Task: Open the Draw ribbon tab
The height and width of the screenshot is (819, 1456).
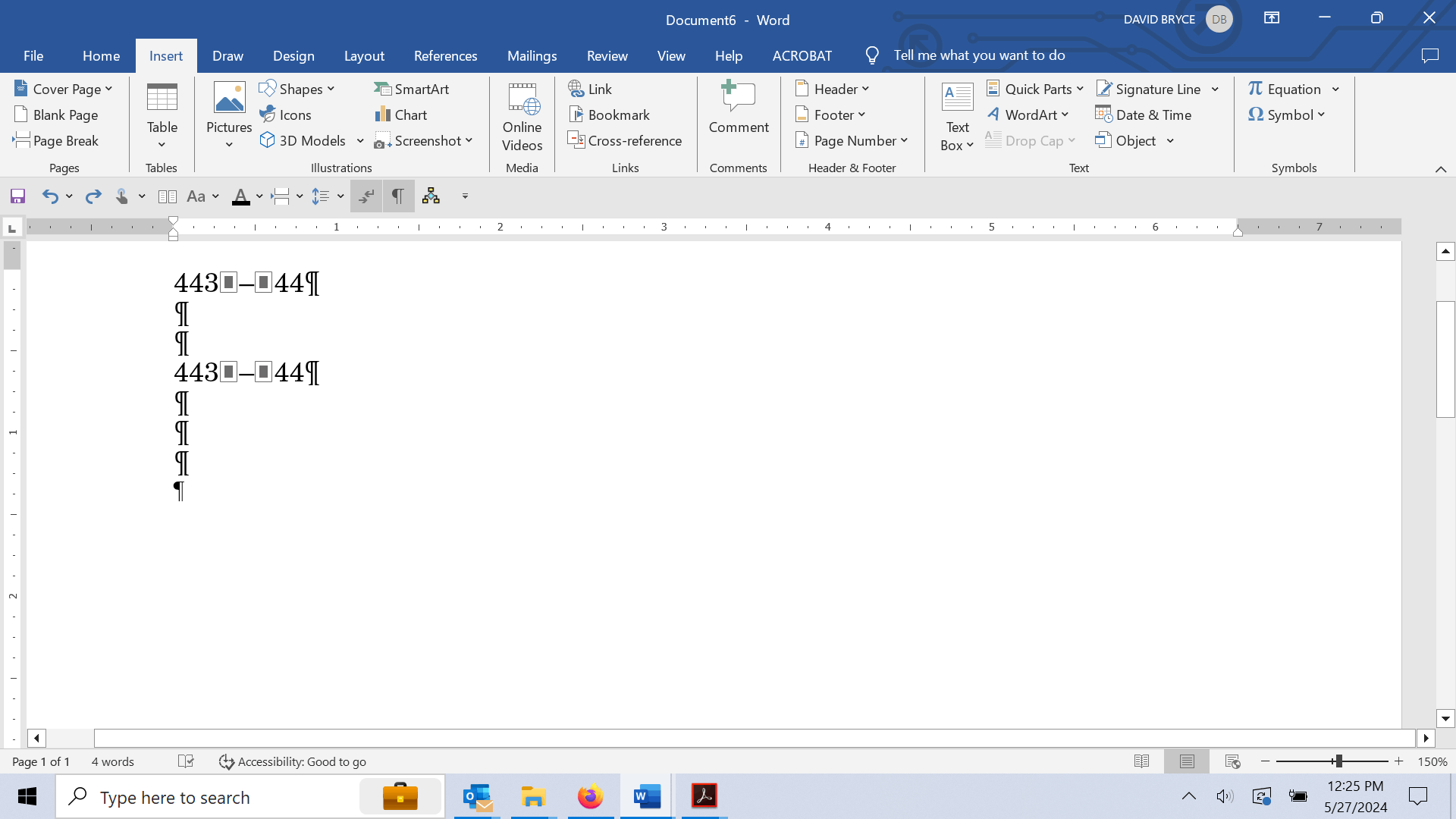Action: click(x=227, y=55)
